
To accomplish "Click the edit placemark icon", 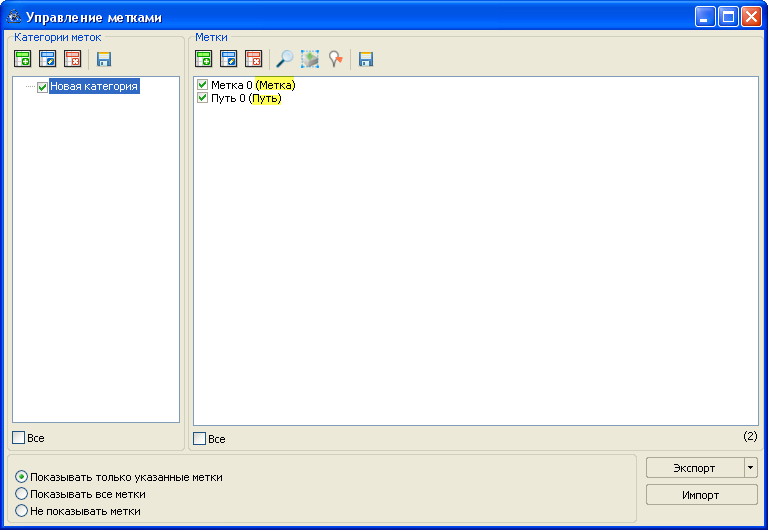I will point(229,59).
